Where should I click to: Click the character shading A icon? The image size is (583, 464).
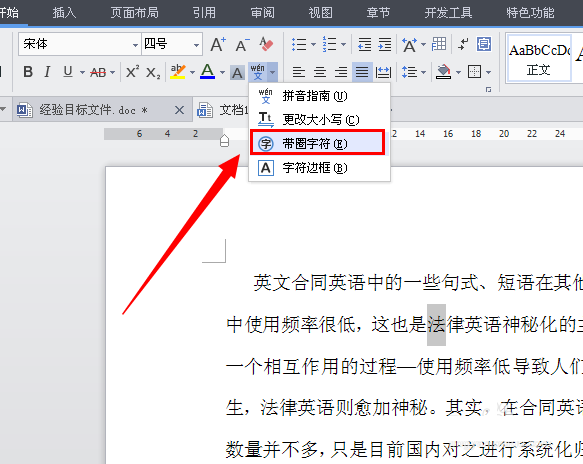coord(237,72)
